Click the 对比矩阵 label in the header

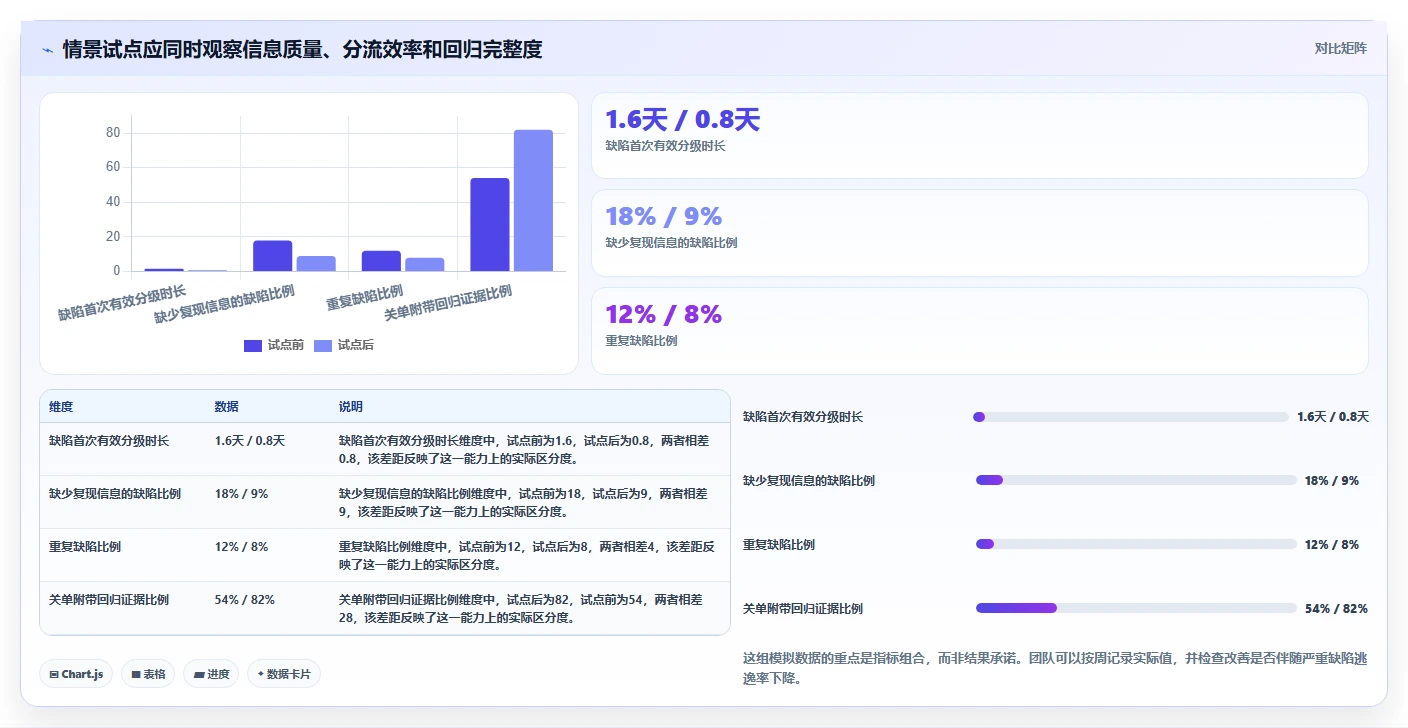1340,48
